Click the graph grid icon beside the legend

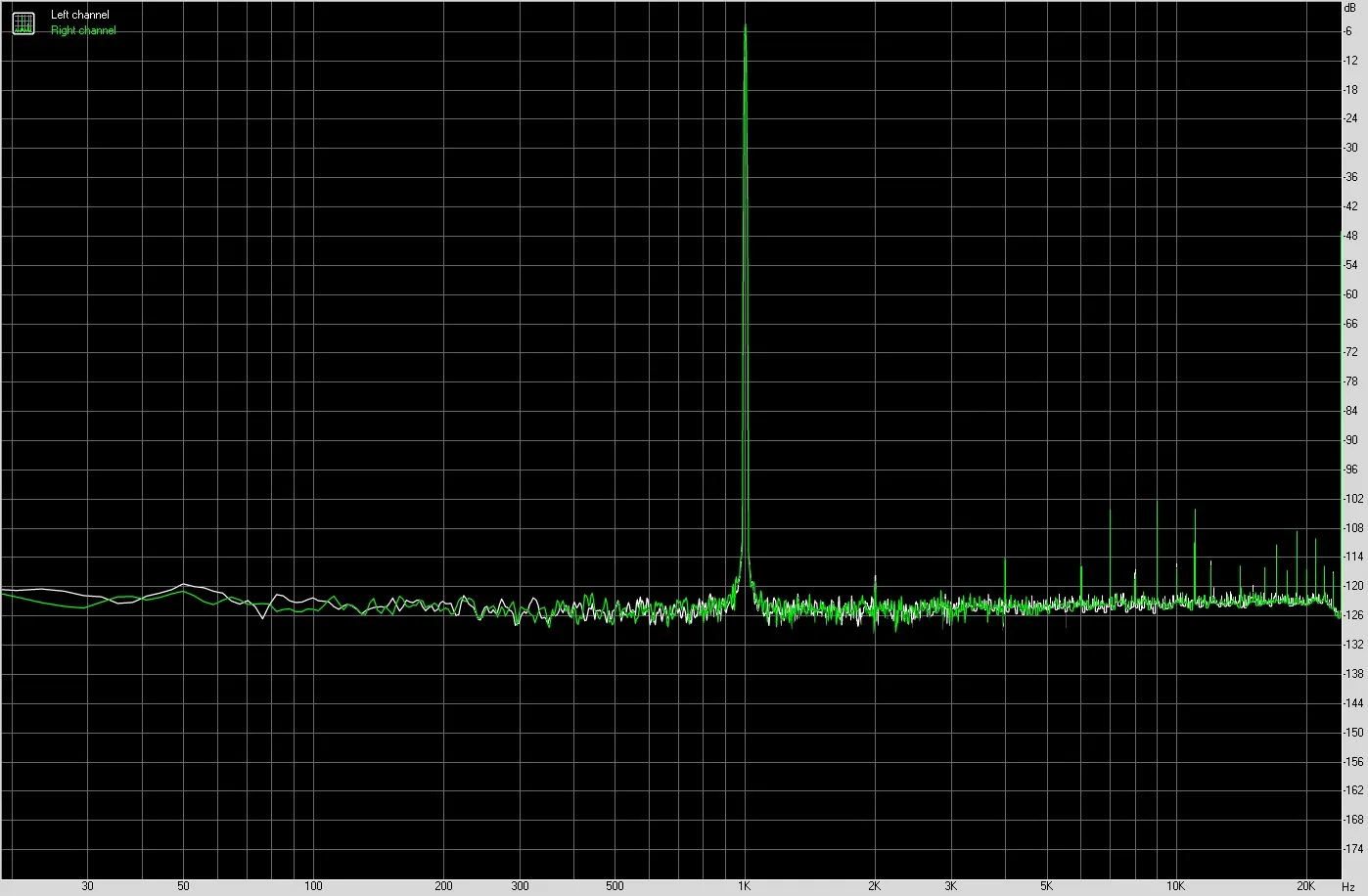point(23,23)
